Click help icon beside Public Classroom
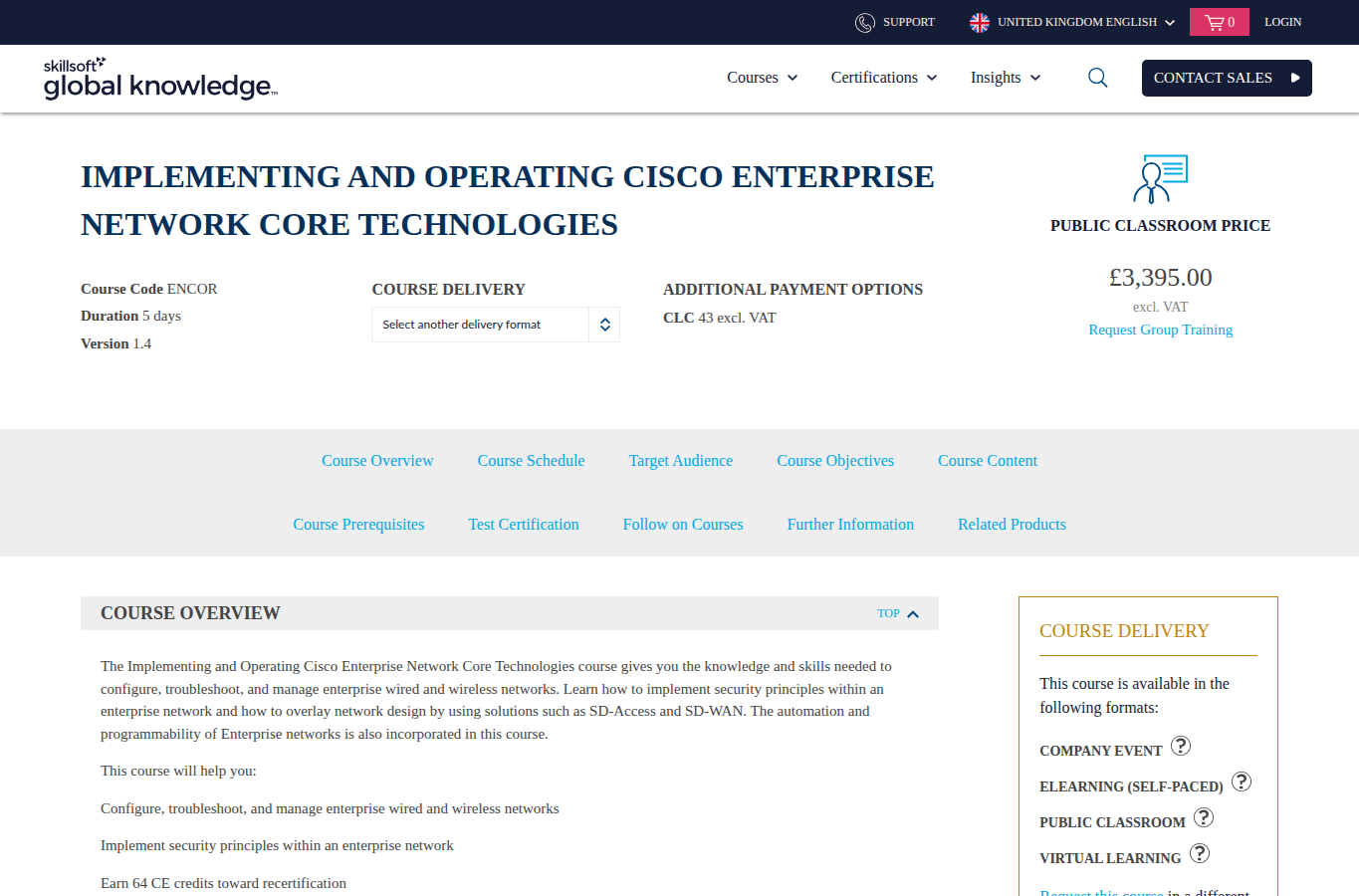Screen dimensions: 1359x896 point(1204,817)
